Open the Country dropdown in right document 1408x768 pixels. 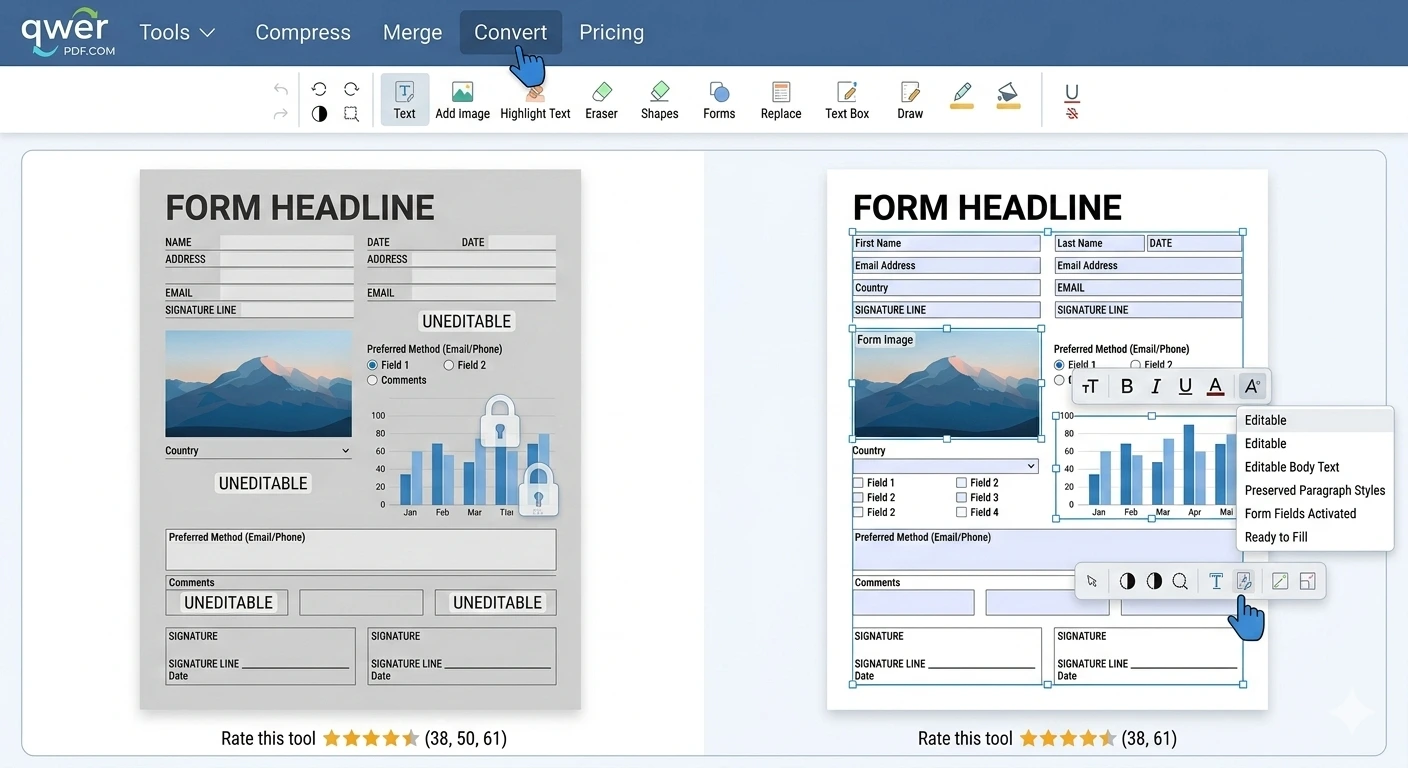point(945,466)
